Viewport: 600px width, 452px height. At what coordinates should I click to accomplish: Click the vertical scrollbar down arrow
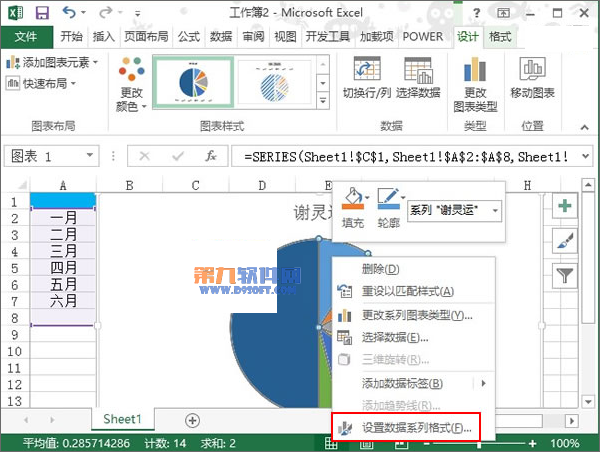tap(588, 401)
